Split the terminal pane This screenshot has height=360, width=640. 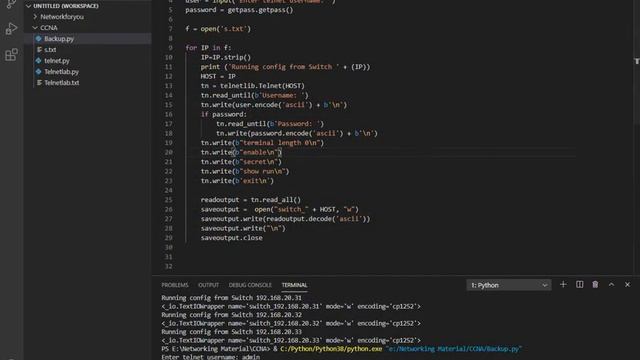tap(579, 285)
